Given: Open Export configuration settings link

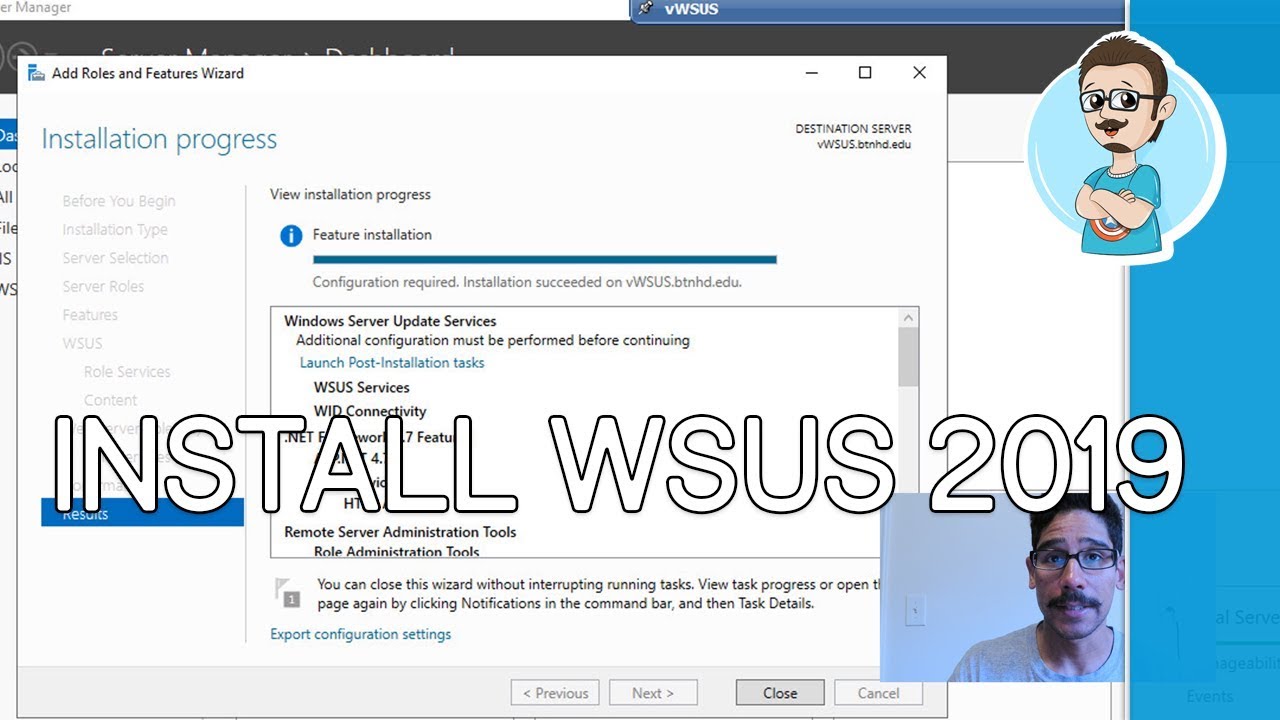Looking at the screenshot, I should point(360,634).
